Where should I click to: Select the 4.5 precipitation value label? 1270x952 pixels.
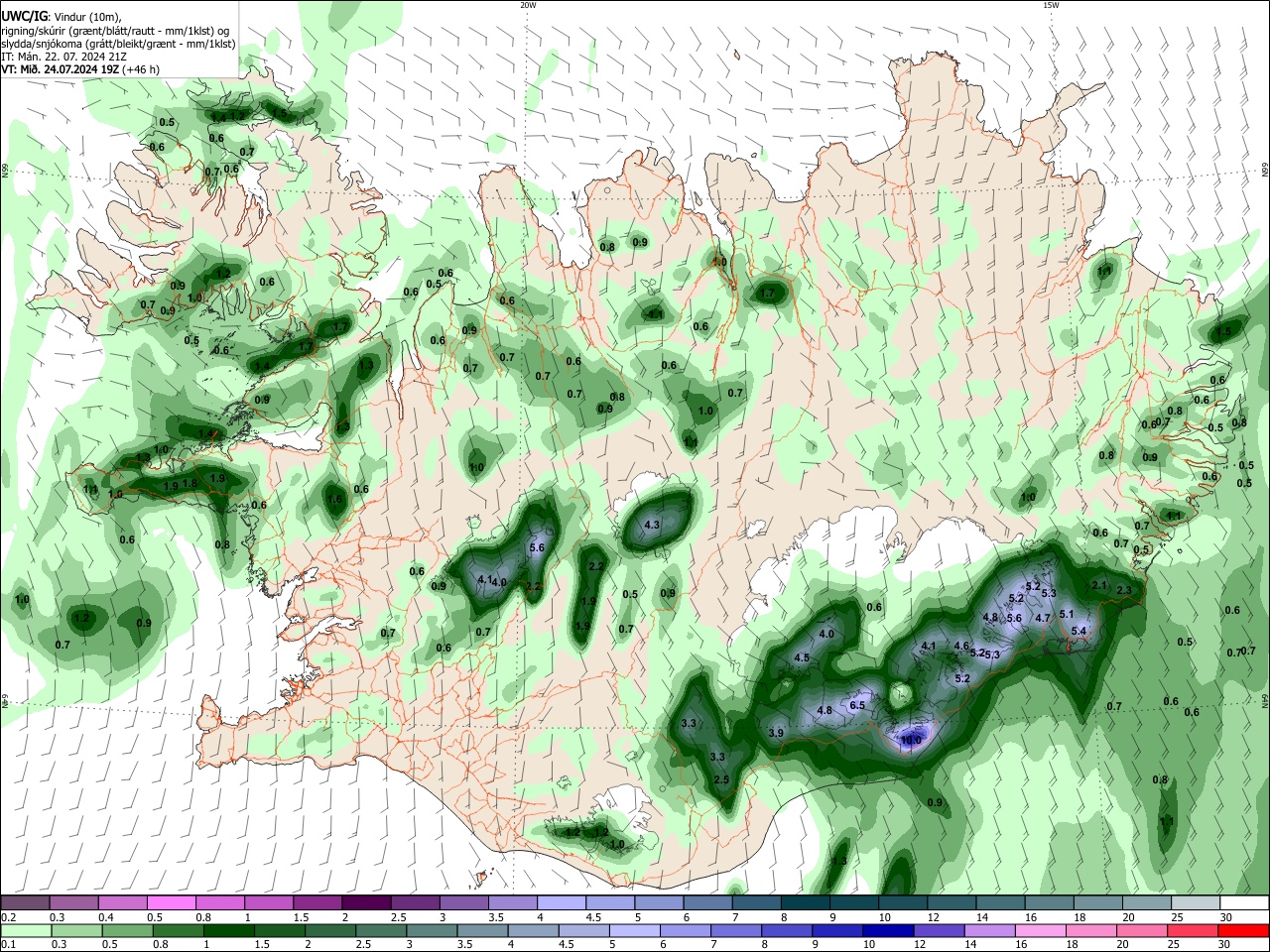point(802,657)
